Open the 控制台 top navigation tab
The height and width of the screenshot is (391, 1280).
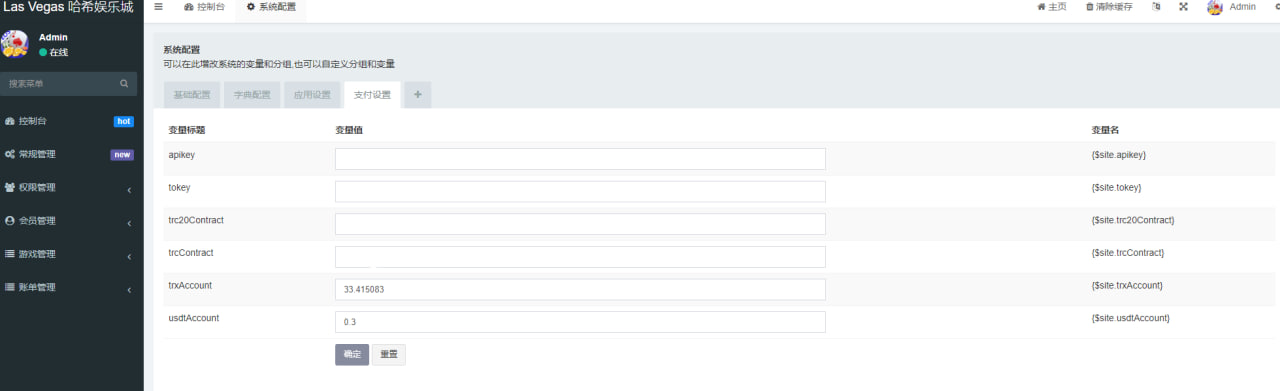tap(205, 8)
